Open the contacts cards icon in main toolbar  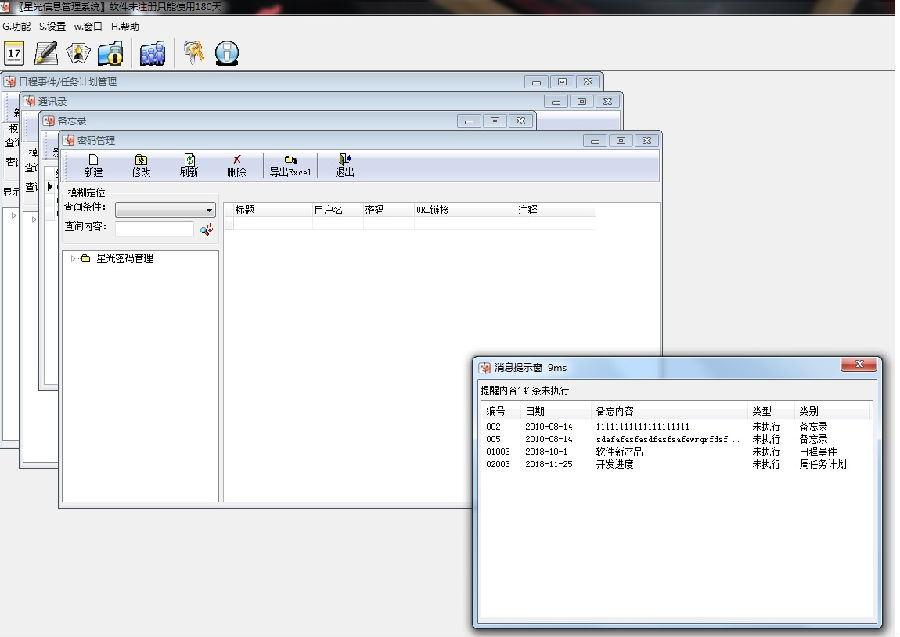(78, 53)
